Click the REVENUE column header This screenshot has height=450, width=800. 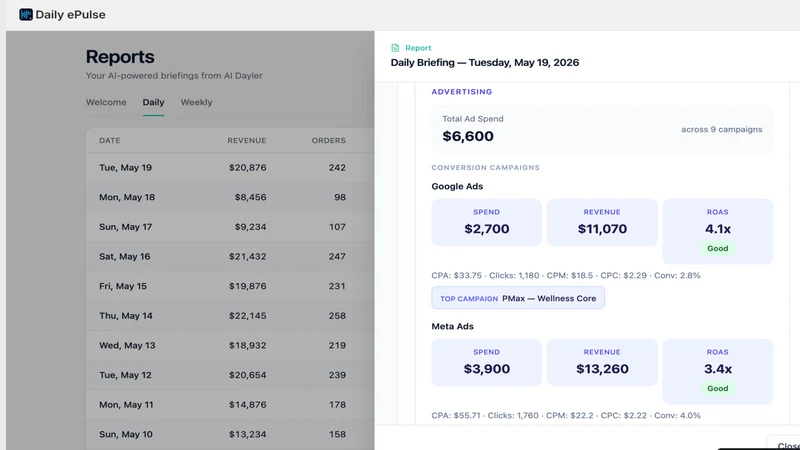point(247,140)
